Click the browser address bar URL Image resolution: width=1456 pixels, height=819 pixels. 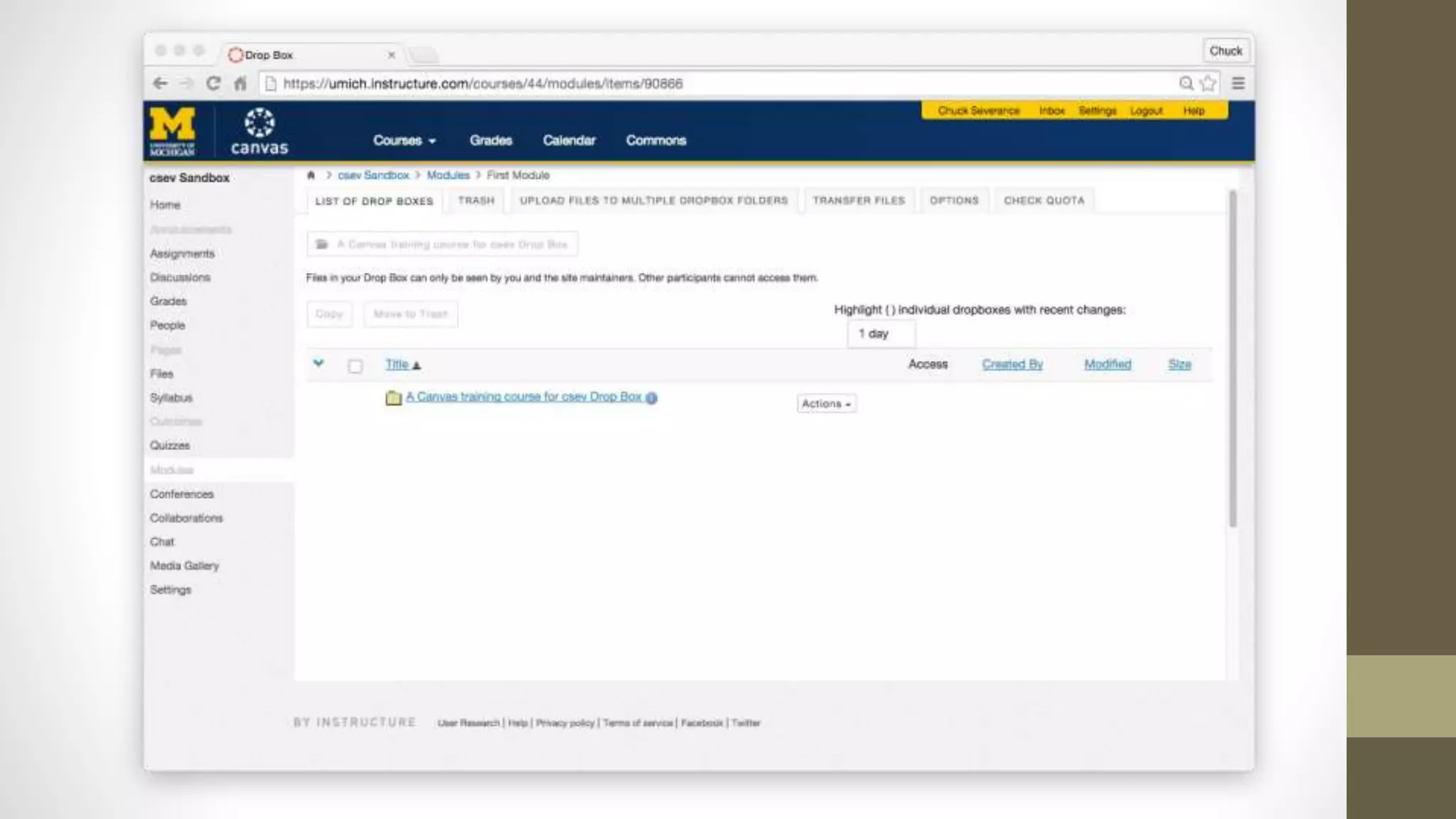tap(483, 84)
